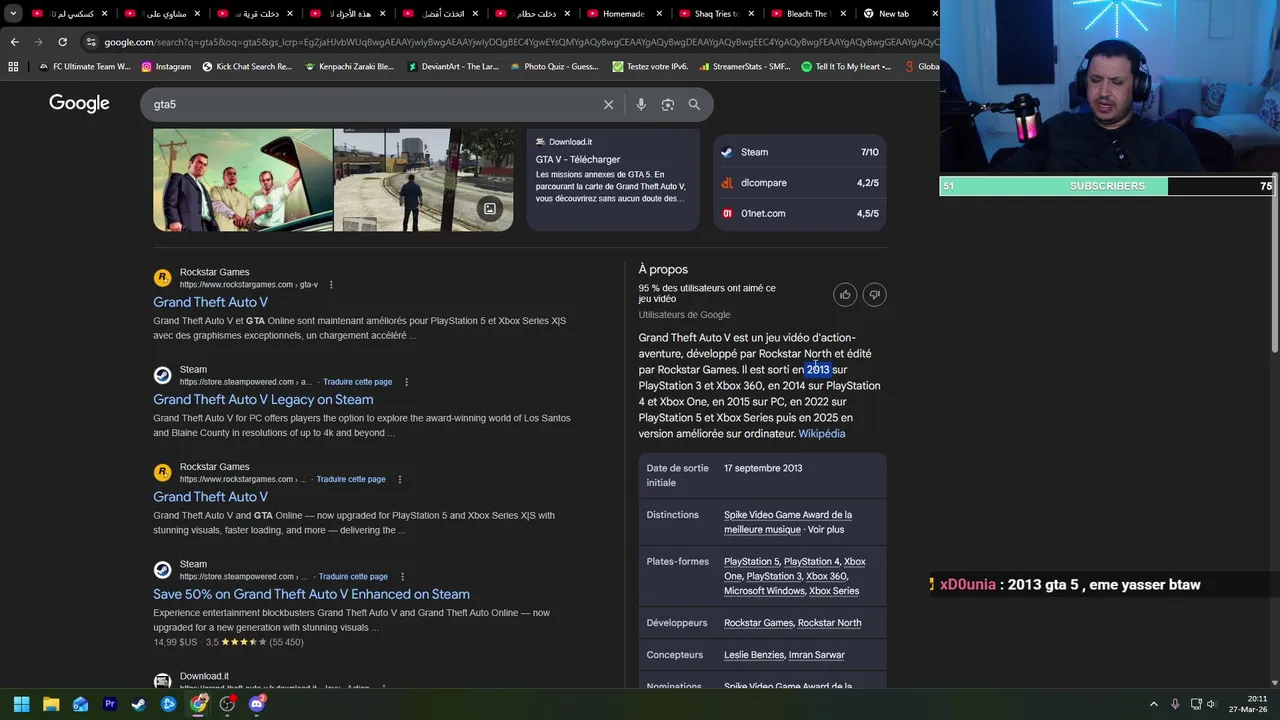Open Photo Quiz bookmark
Viewport: 1280px width, 720px height.
pos(555,66)
